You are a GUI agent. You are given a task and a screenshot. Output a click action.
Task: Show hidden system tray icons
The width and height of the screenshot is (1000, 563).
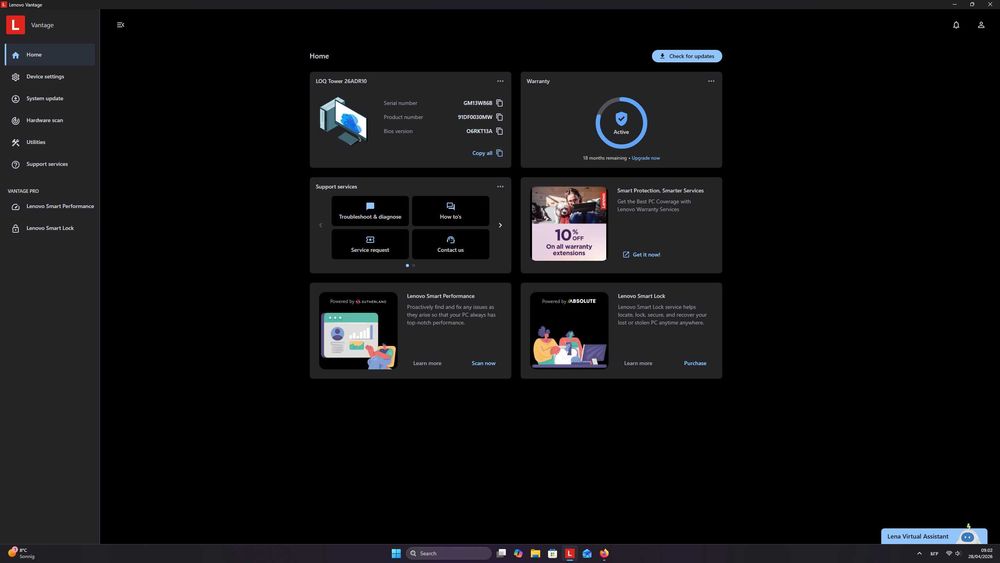[x=919, y=553]
